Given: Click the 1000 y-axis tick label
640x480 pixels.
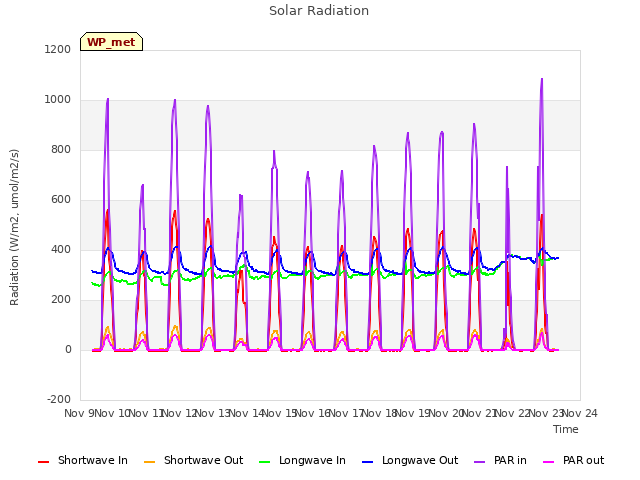Looking at the screenshot, I should tap(58, 100).
